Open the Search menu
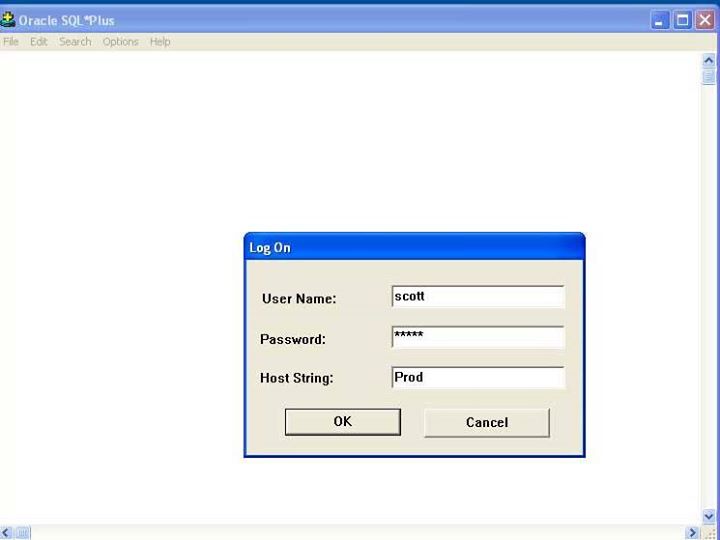 click(x=75, y=42)
